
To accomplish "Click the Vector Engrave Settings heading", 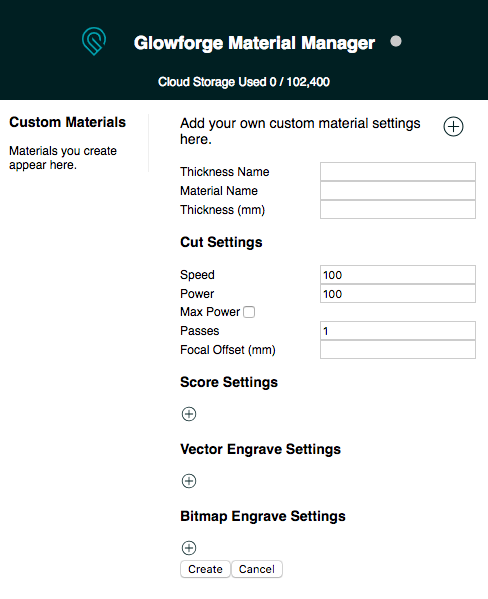I will 260,449.
